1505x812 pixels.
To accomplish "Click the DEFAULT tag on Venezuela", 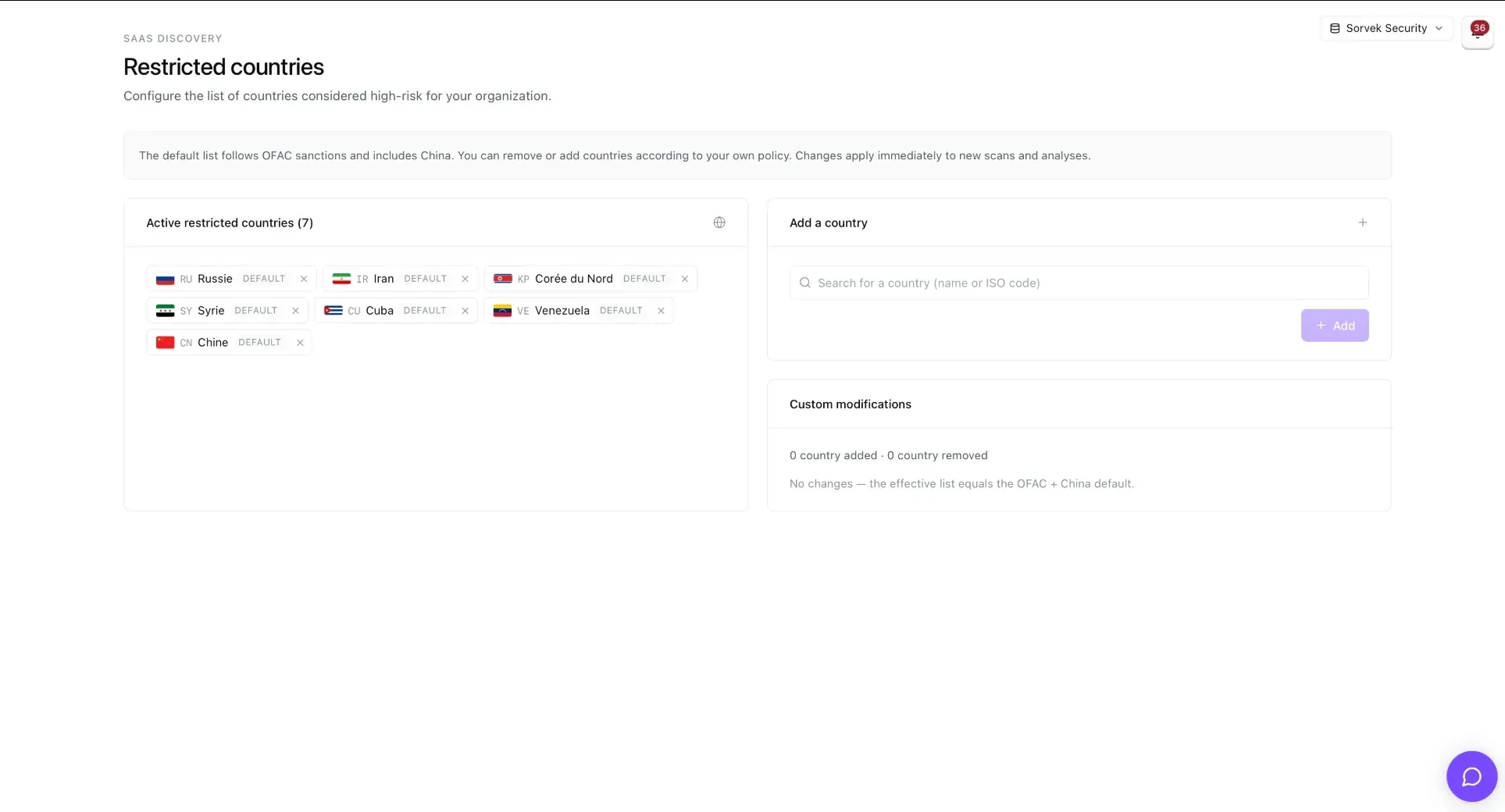I will coord(621,311).
